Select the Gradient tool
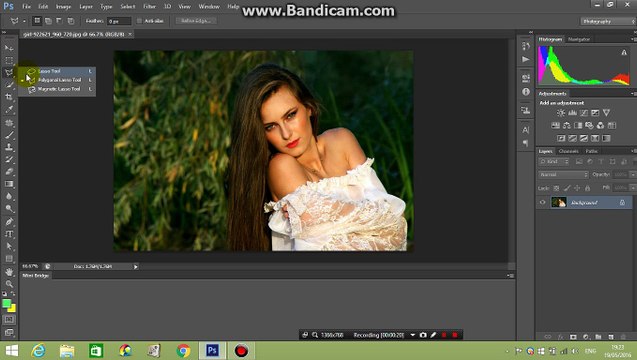 tap(9, 184)
